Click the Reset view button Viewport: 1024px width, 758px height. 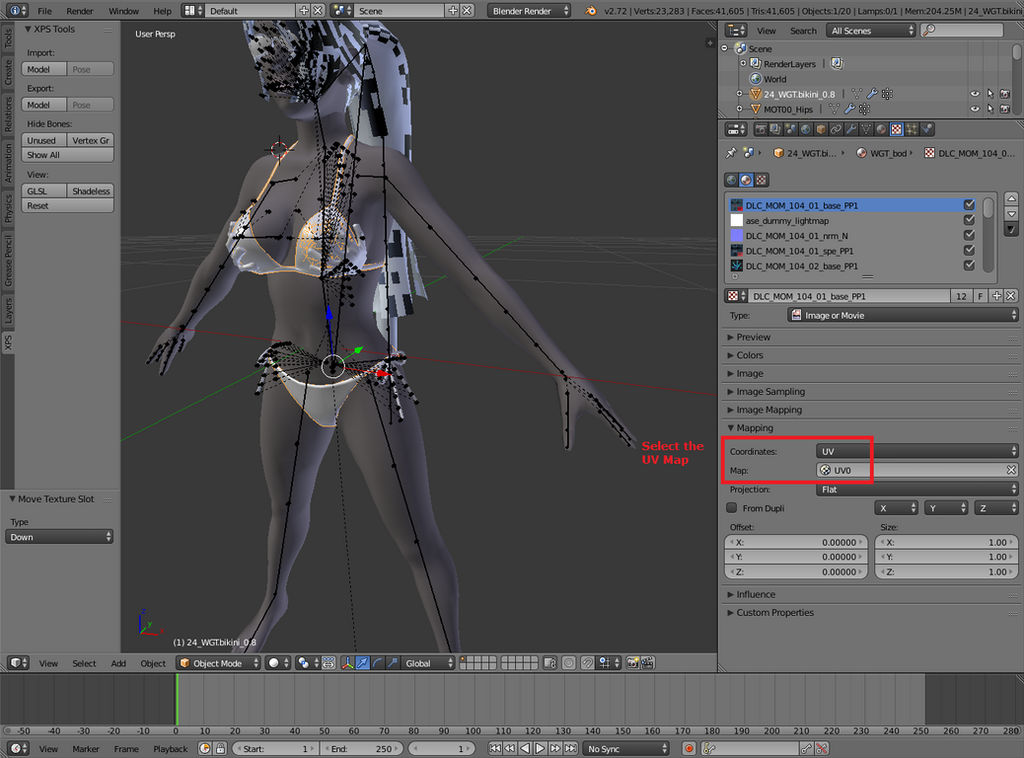(67, 206)
